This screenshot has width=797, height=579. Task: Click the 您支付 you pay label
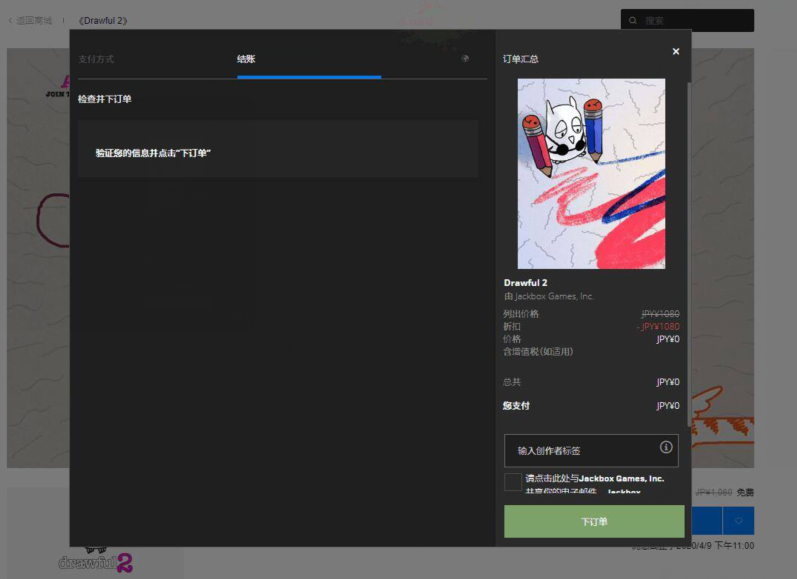click(516, 406)
